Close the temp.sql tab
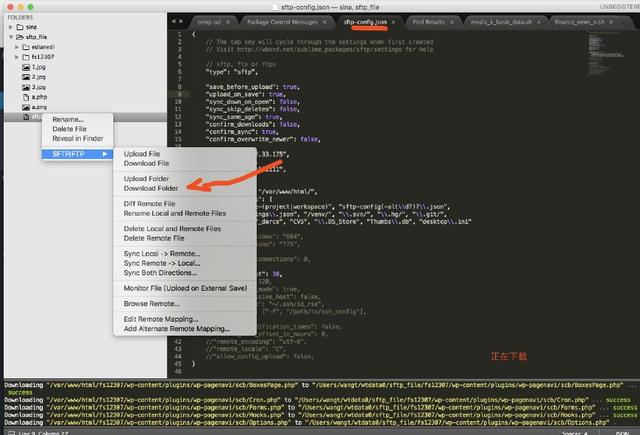This screenshot has height=435, width=640. [228, 22]
